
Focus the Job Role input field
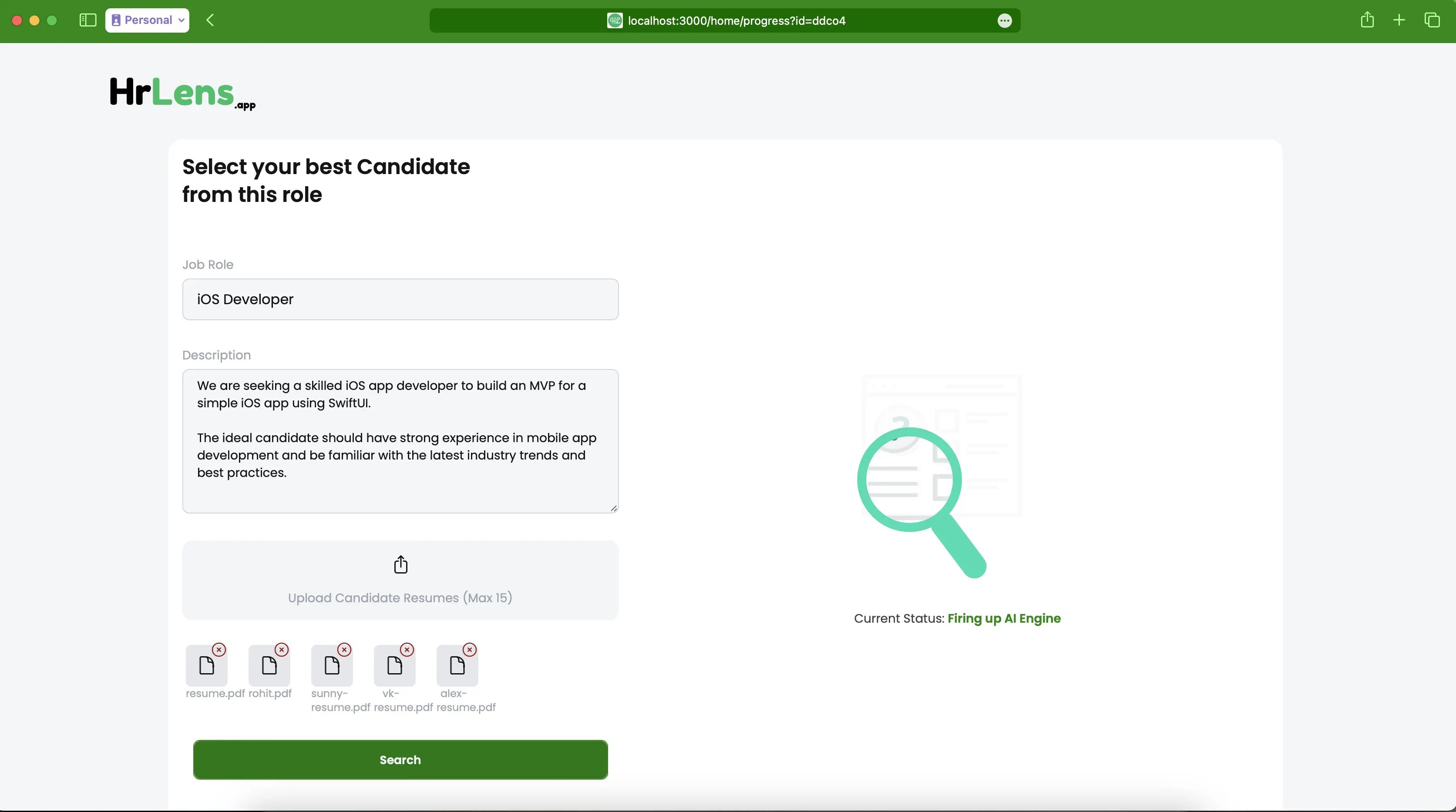click(400, 299)
